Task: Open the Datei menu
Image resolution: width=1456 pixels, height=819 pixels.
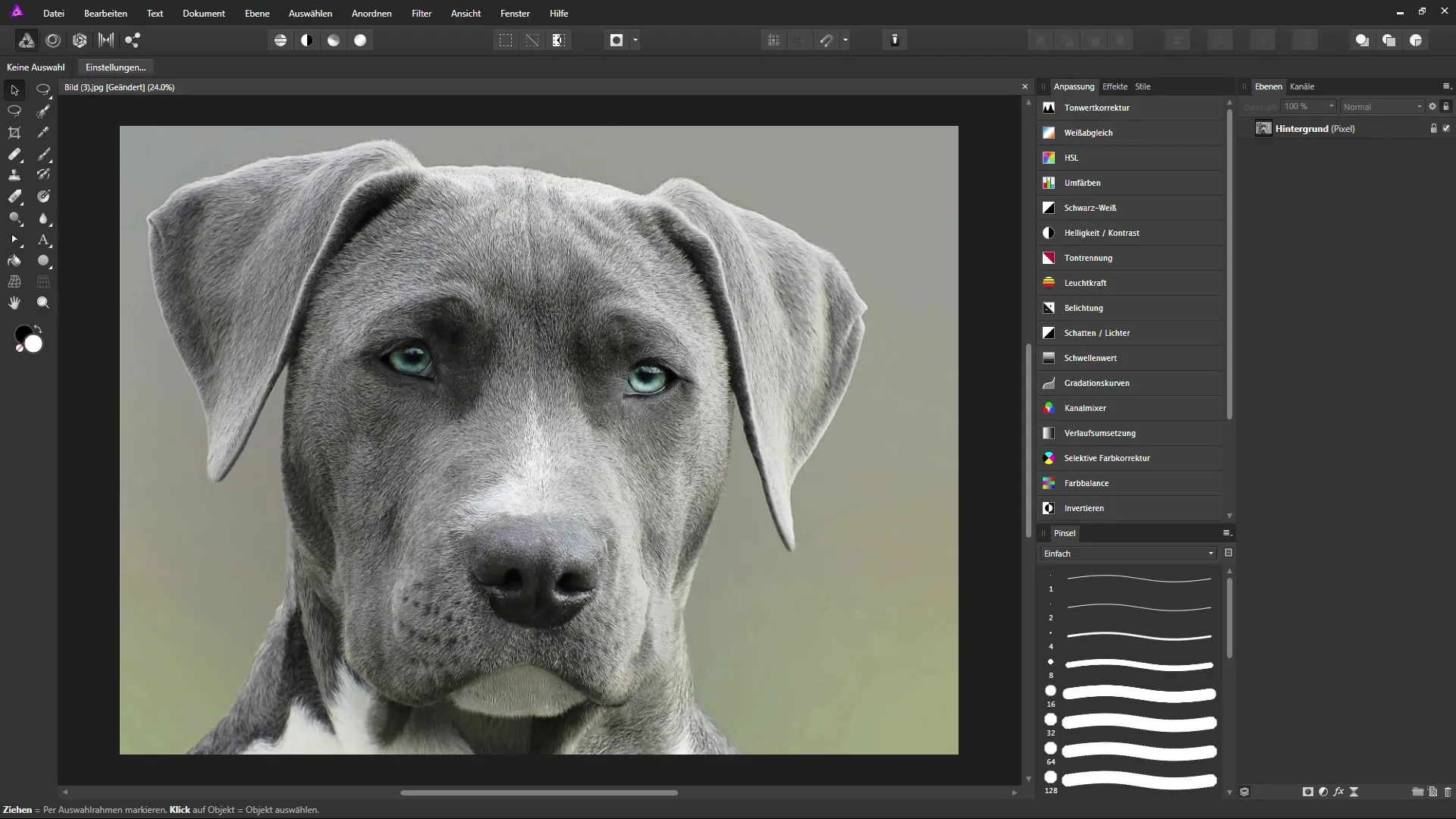Action: click(54, 14)
